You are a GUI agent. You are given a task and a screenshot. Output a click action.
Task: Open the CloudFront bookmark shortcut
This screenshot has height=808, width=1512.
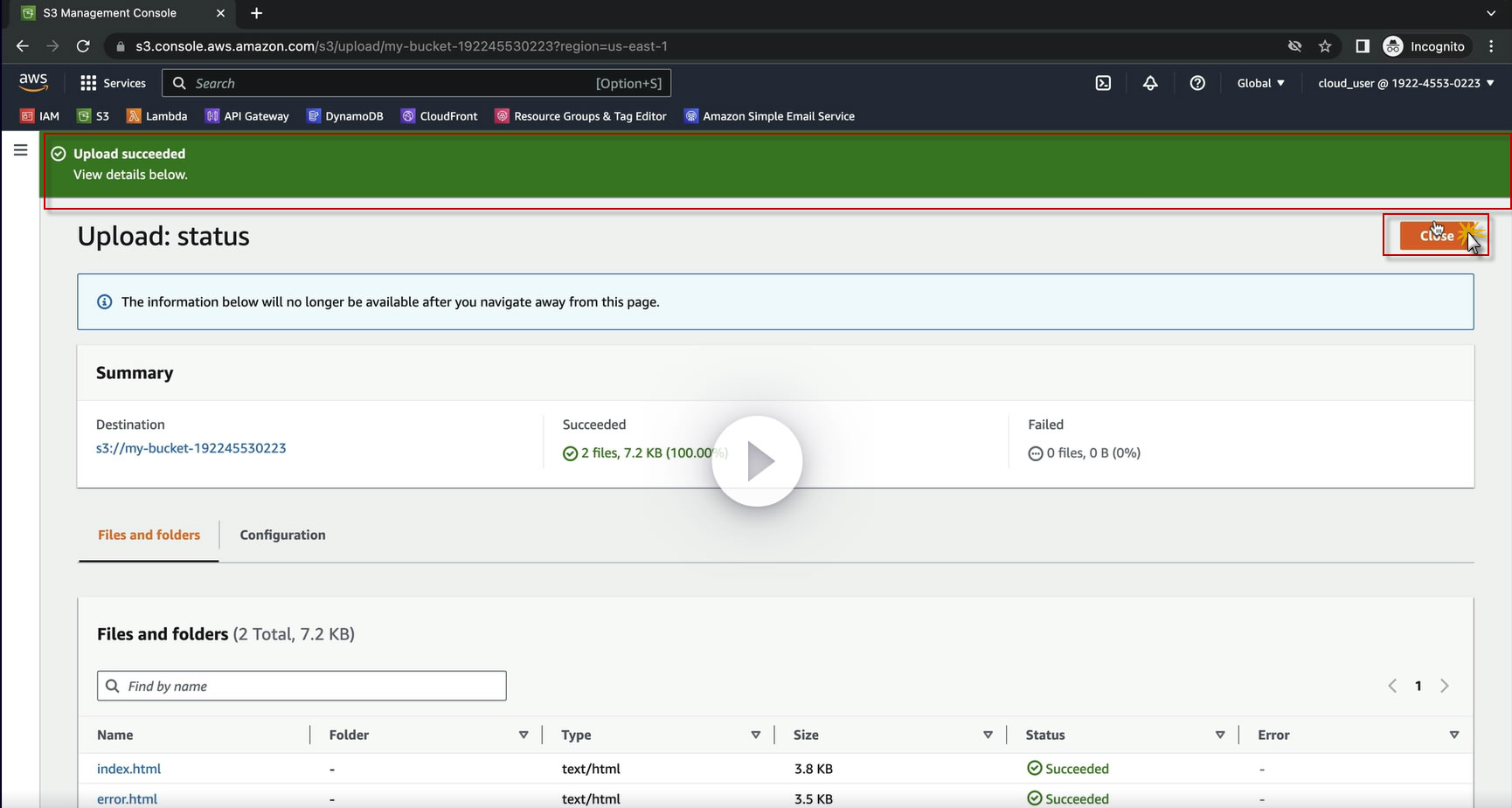(x=440, y=116)
